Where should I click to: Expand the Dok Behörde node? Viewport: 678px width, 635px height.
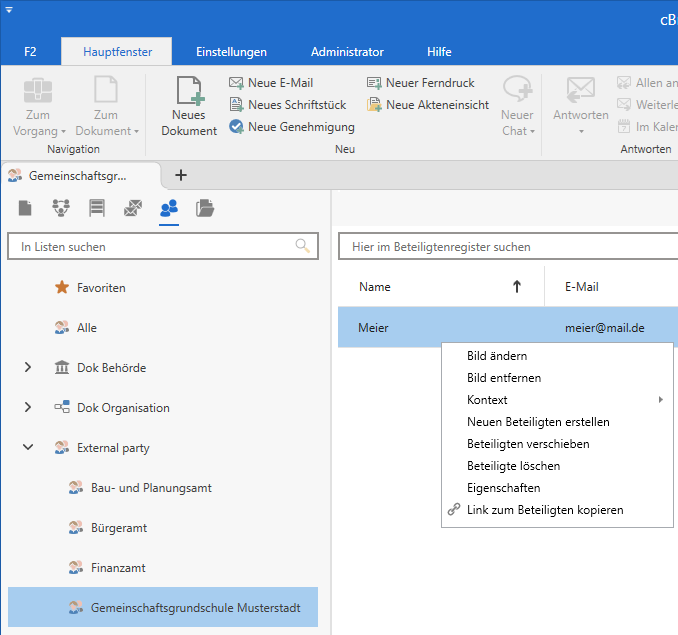click(x=28, y=367)
